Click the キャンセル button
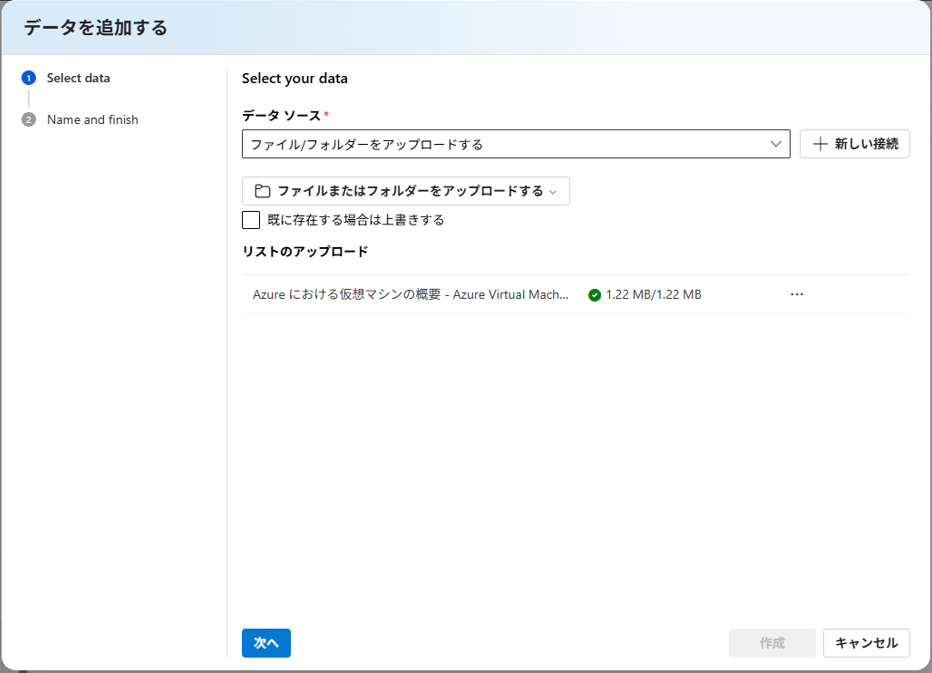The height and width of the screenshot is (673, 932). pyautogui.click(x=866, y=643)
